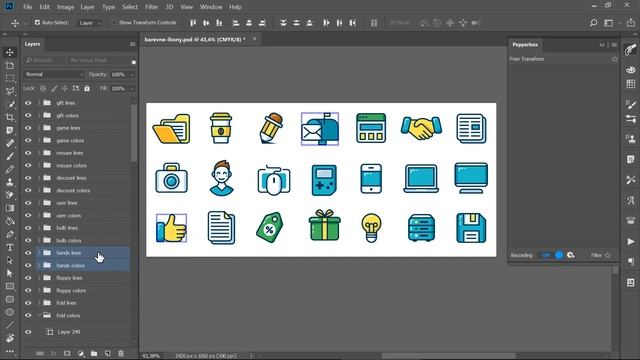Select the floppy colors group
The width and height of the screenshot is (640, 360).
coord(83,290)
